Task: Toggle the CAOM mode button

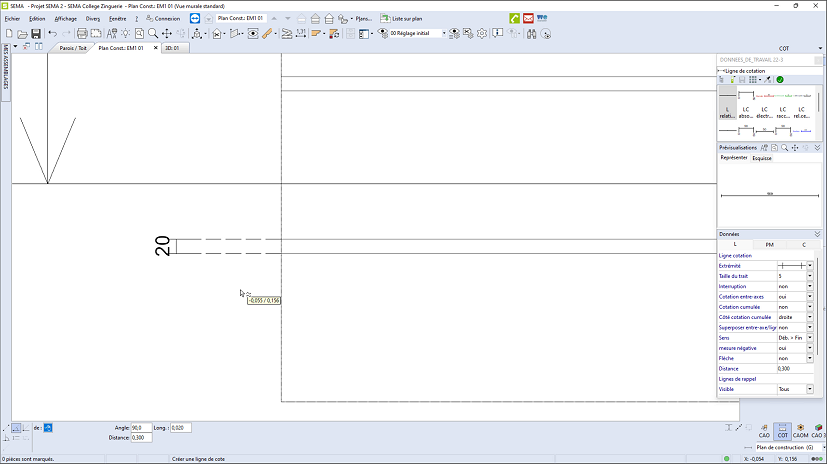Action: [801, 430]
